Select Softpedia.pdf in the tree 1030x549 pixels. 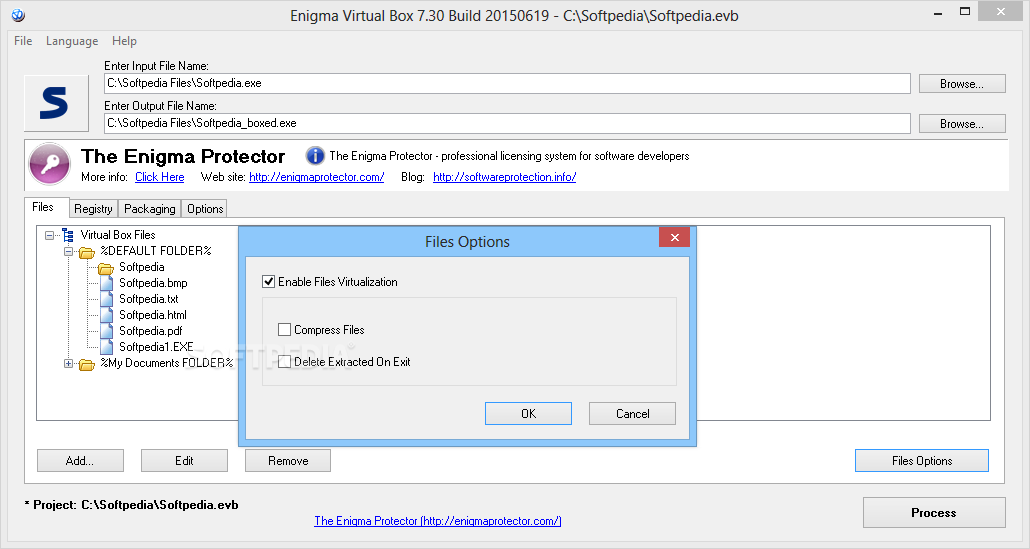(150, 331)
